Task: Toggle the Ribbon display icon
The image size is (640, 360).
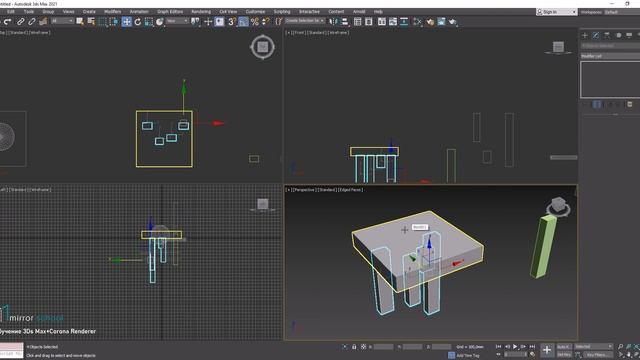Action: 382,22
